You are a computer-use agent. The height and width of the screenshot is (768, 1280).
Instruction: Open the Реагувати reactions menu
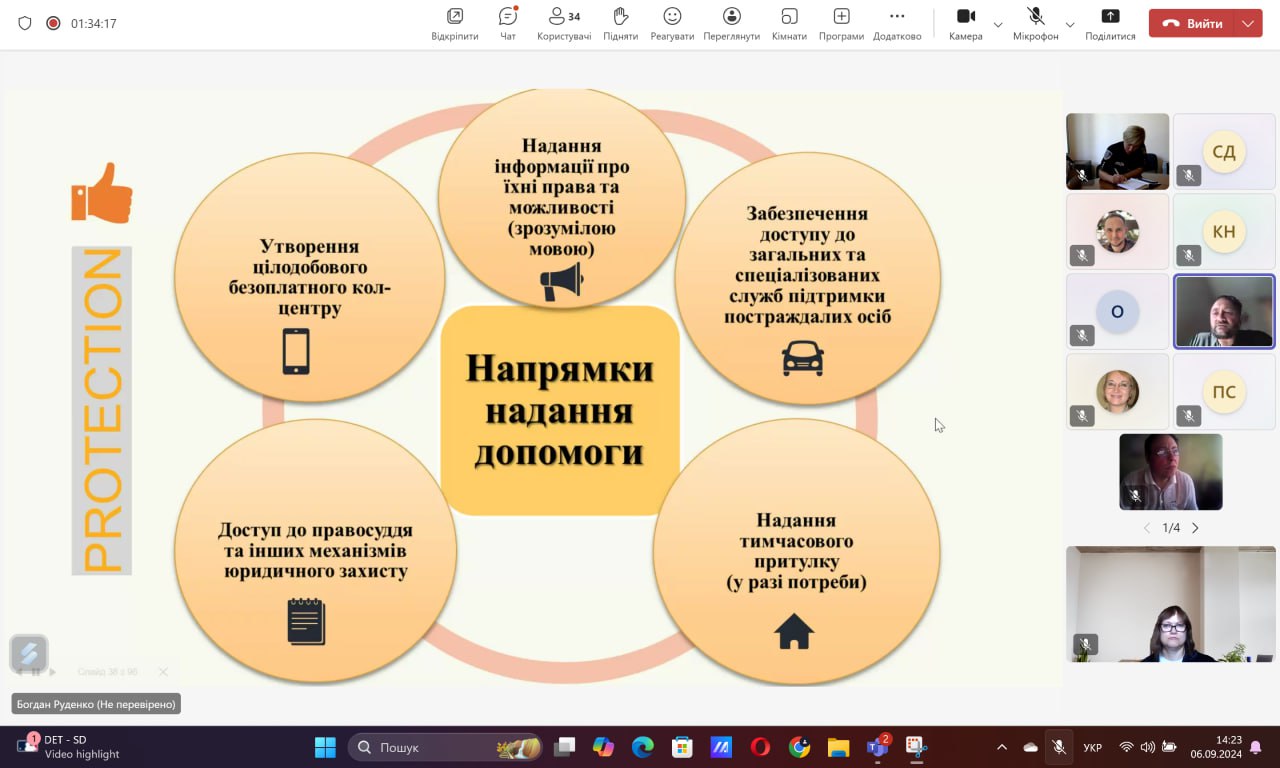(672, 24)
